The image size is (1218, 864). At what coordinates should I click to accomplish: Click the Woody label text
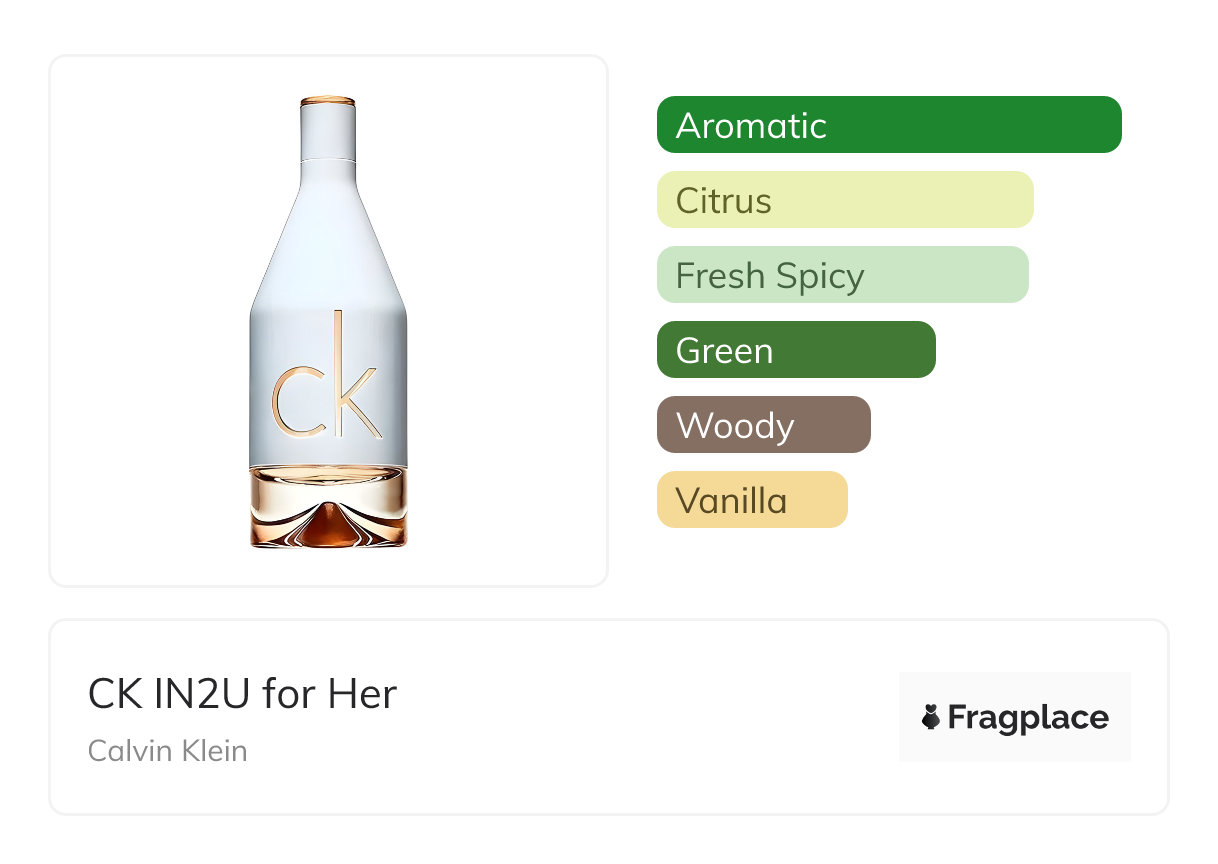point(735,426)
